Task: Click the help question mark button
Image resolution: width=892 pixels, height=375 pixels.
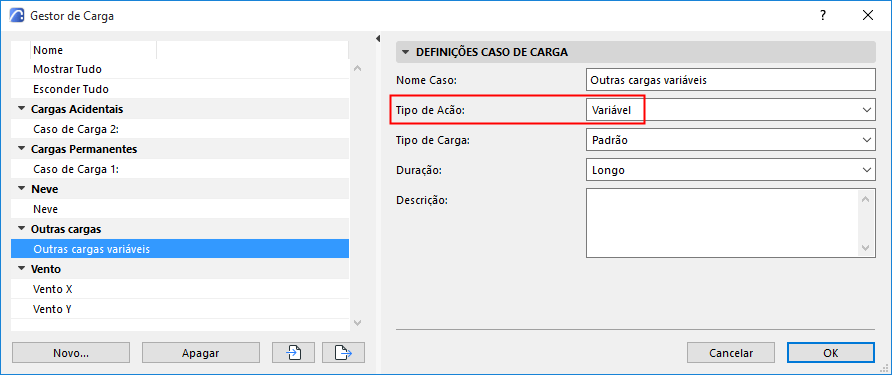Action: tap(823, 15)
